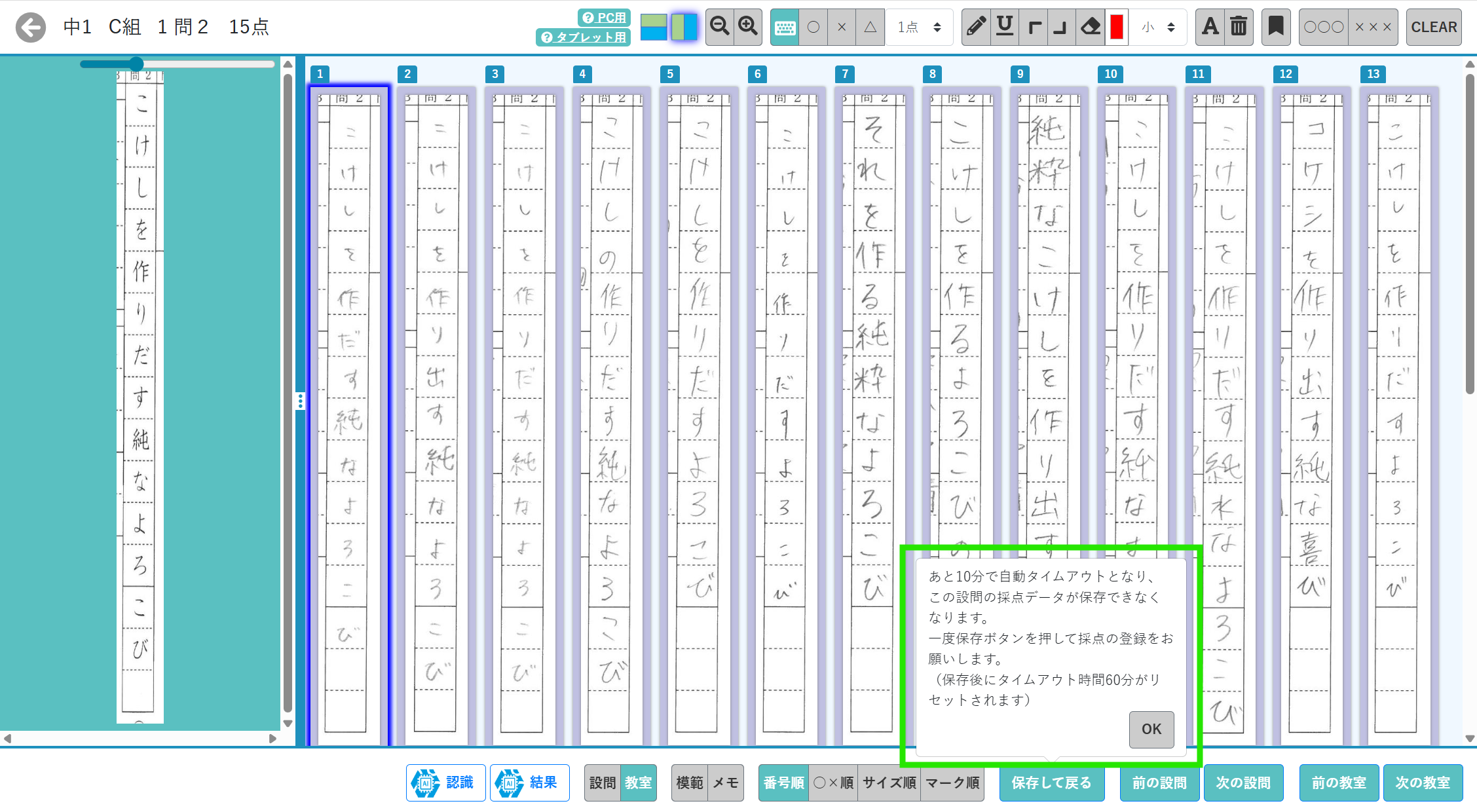This screenshot has height=812, width=1477.
Task: Click the bookmark icon
Action: click(1276, 27)
